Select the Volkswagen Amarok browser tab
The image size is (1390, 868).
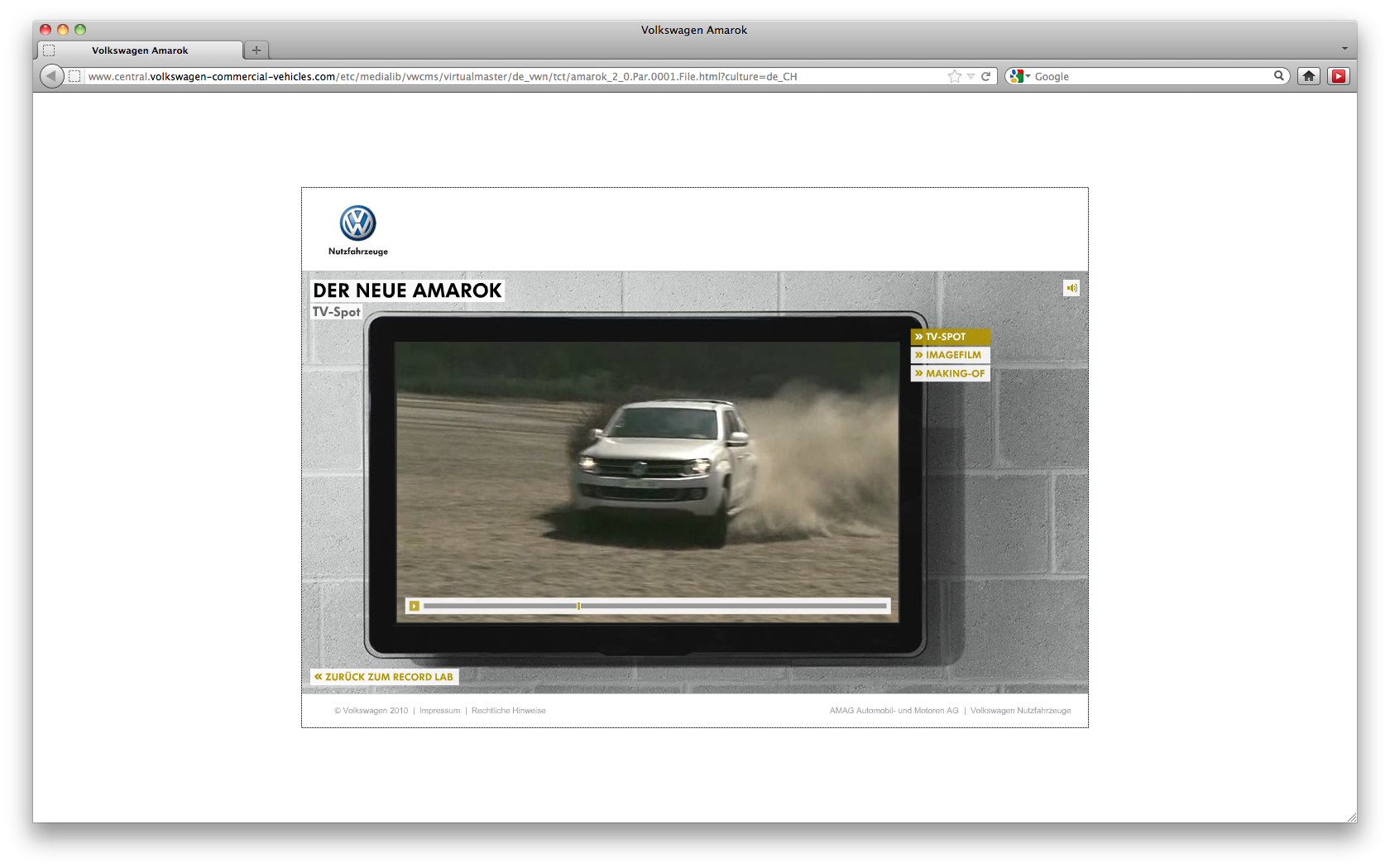tap(140, 50)
